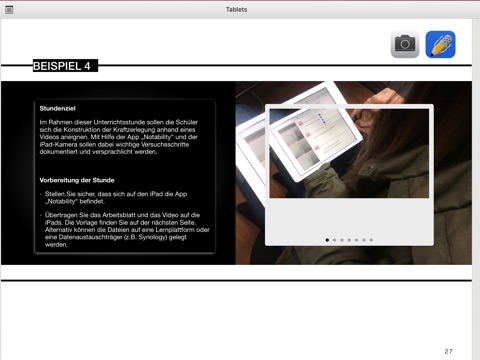Select the seventh gallery page dot
Screen dimensions: 480x360
371,240
